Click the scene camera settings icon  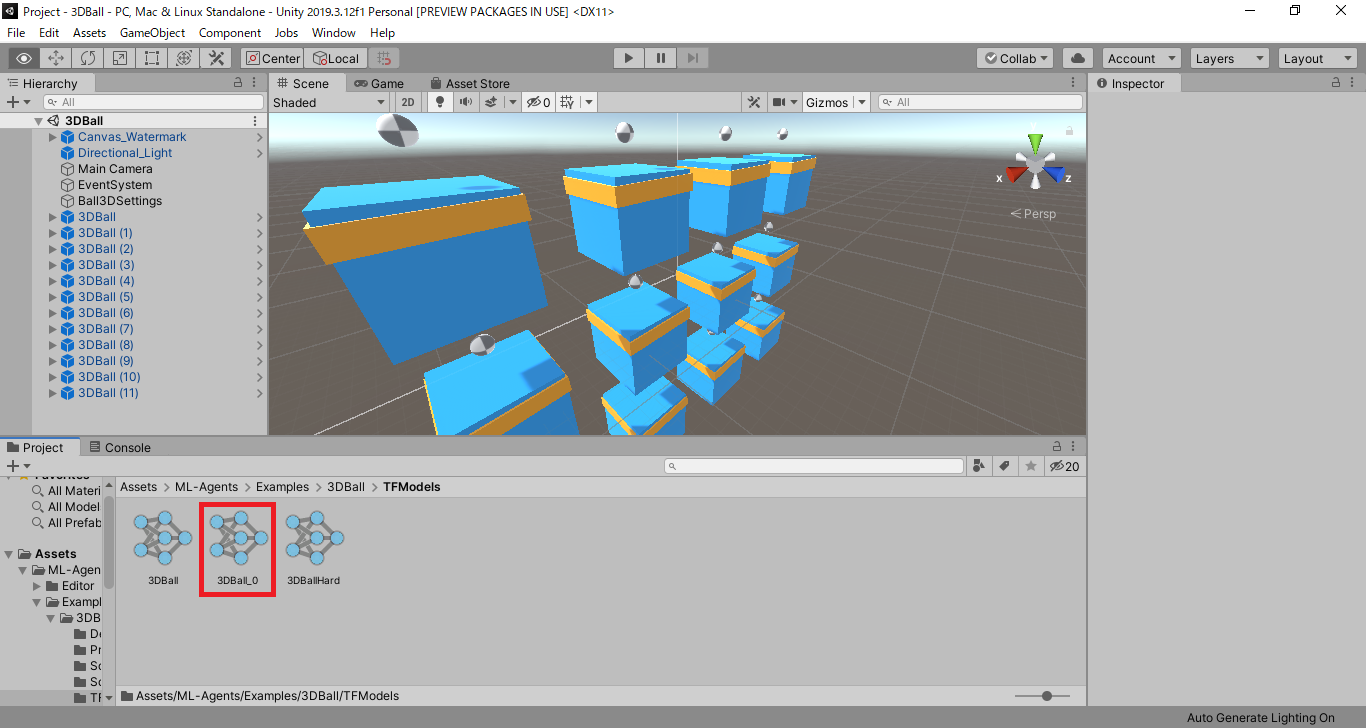[780, 102]
